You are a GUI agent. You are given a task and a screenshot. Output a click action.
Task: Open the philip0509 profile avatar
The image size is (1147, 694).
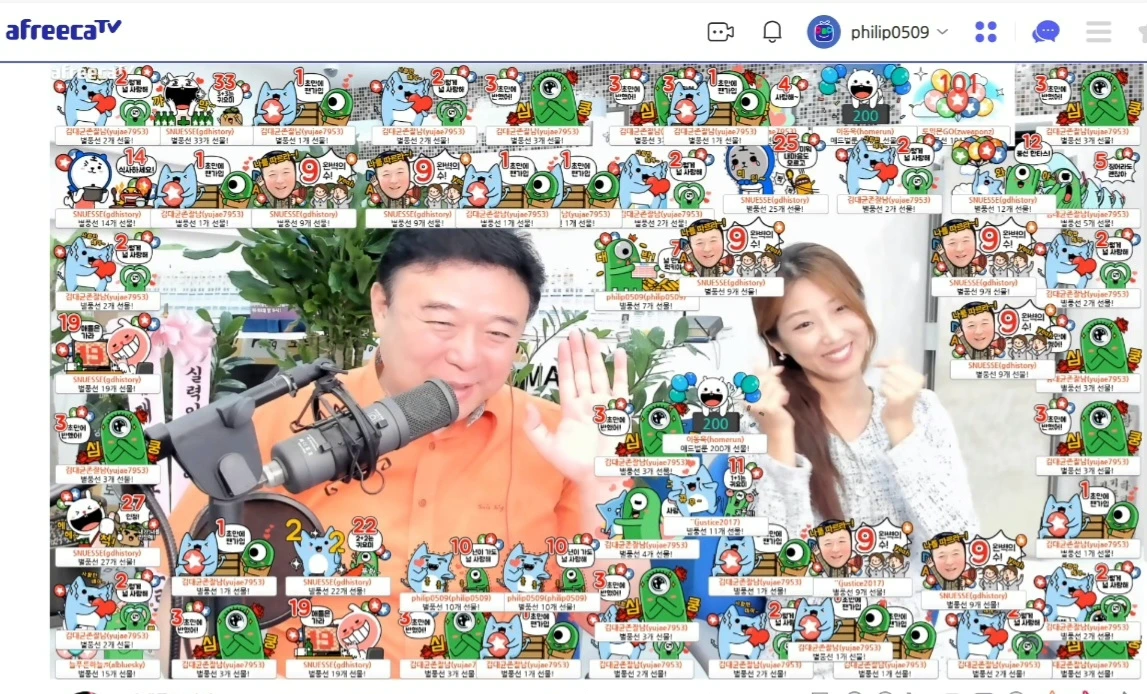click(x=824, y=32)
